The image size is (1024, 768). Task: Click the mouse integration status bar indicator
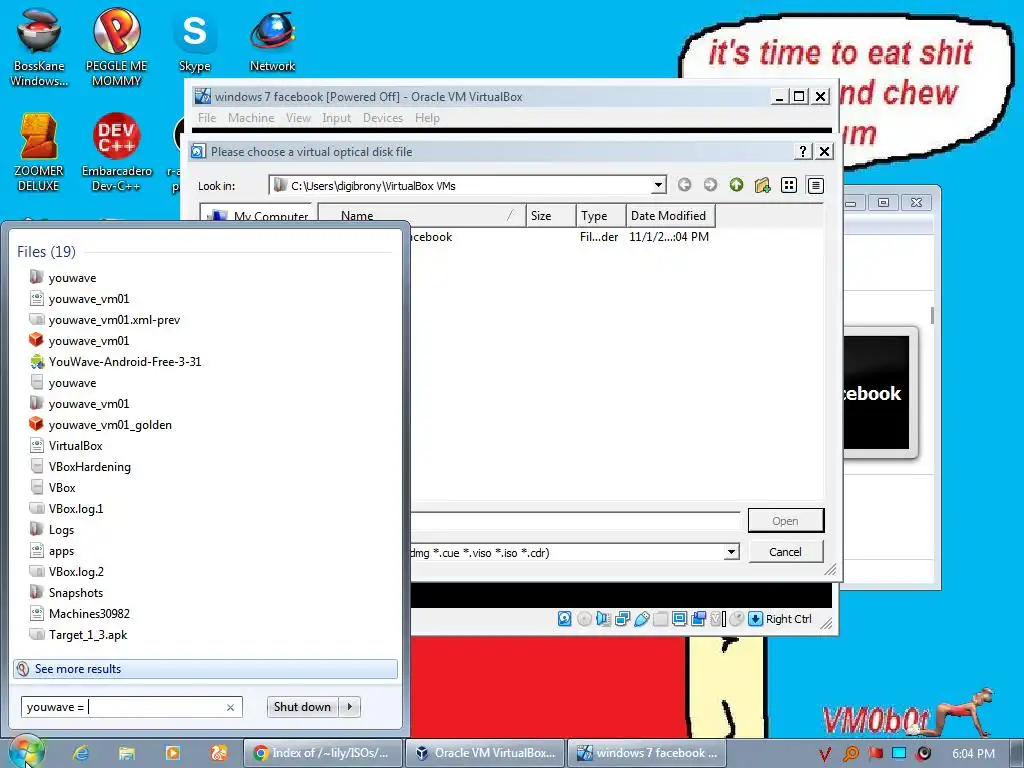pos(736,618)
